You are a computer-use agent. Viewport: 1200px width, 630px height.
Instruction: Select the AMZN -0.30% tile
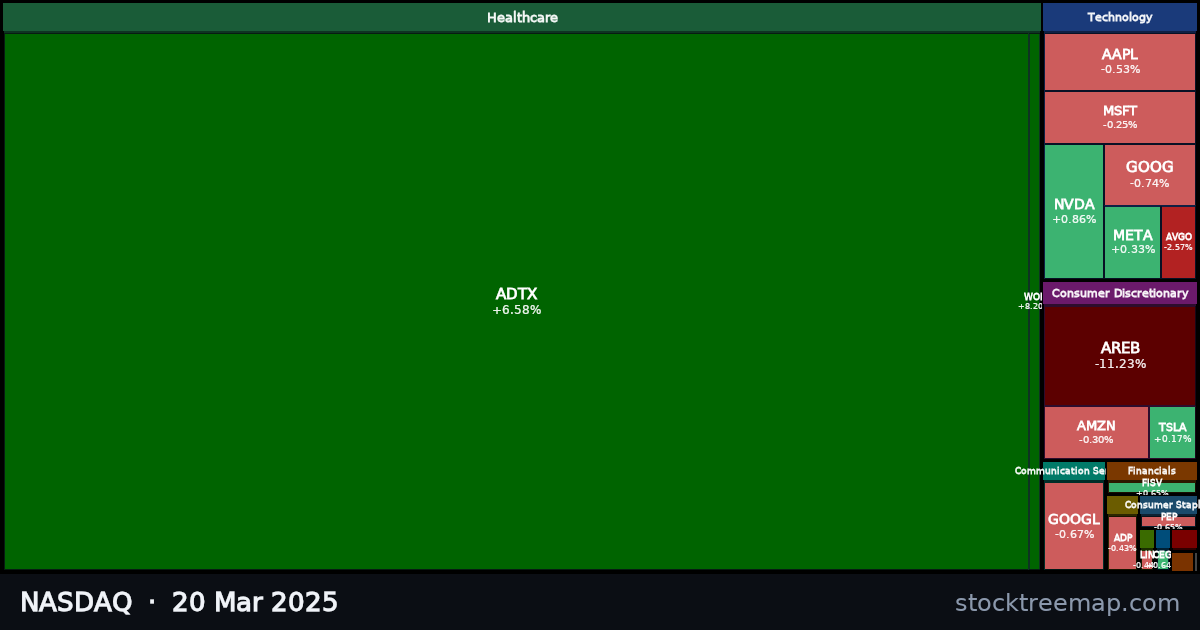[x=1096, y=433]
